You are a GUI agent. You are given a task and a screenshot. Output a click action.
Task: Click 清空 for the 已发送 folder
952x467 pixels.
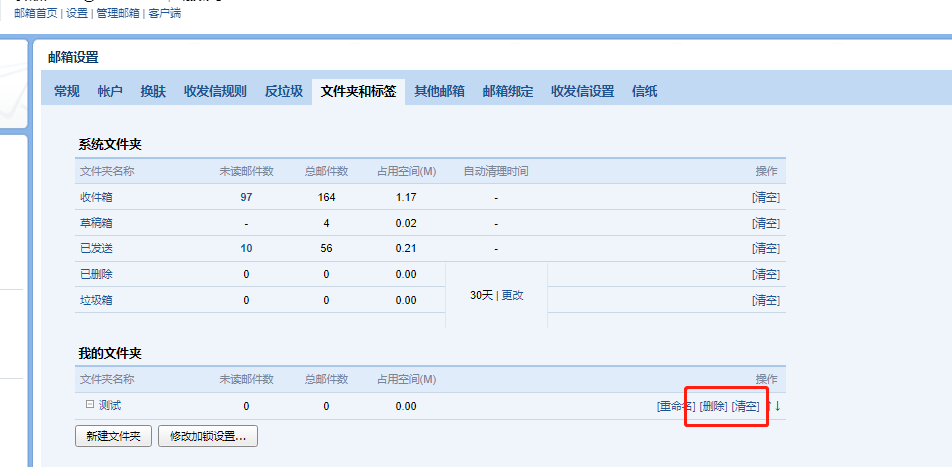coord(766,248)
